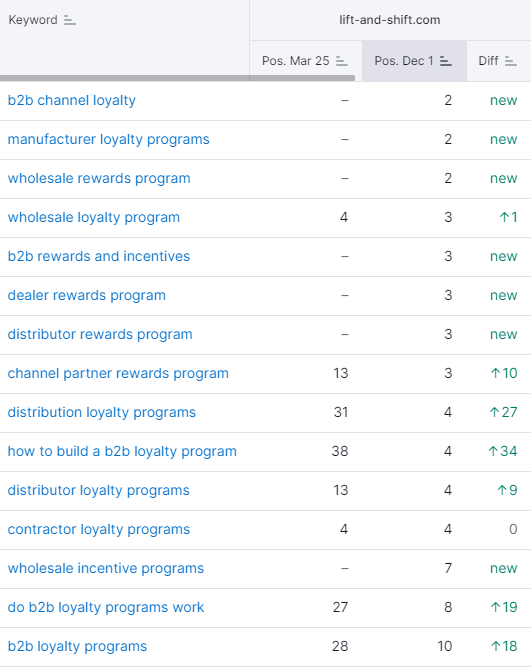Sort by the Diff column icon

click(x=511, y=61)
